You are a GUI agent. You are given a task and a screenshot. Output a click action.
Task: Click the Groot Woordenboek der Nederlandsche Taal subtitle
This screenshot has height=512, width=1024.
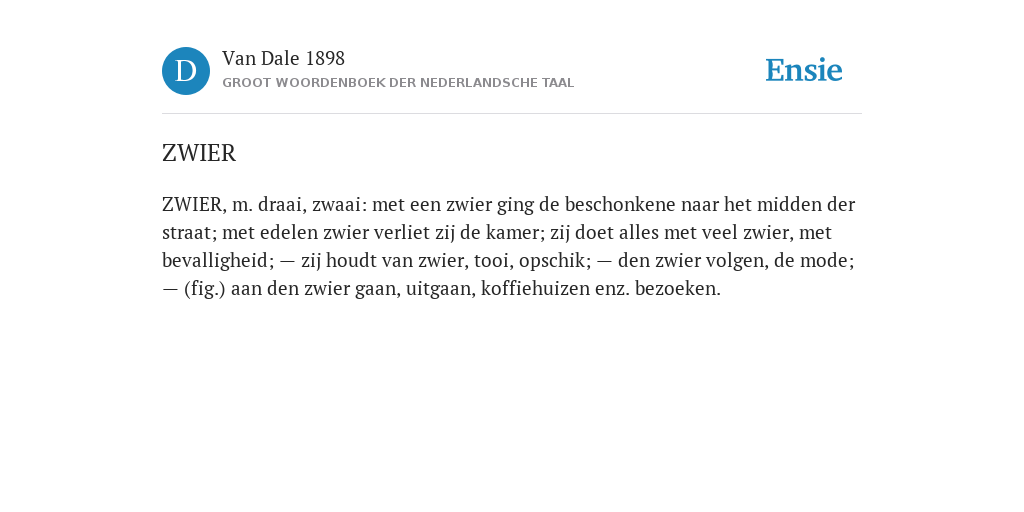398,83
